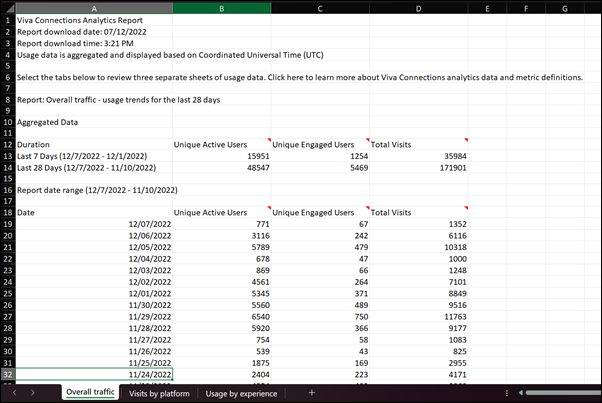Click the 'Date' header cell in row 18
The width and height of the screenshot is (602, 403).
click(94, 213)
